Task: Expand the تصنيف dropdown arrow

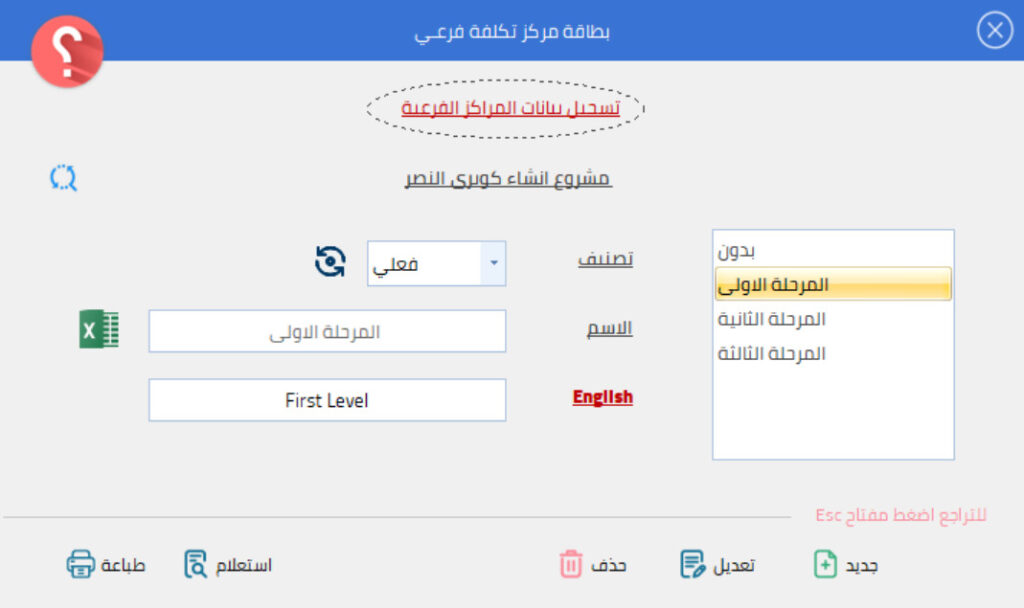Action: [493, 264]
